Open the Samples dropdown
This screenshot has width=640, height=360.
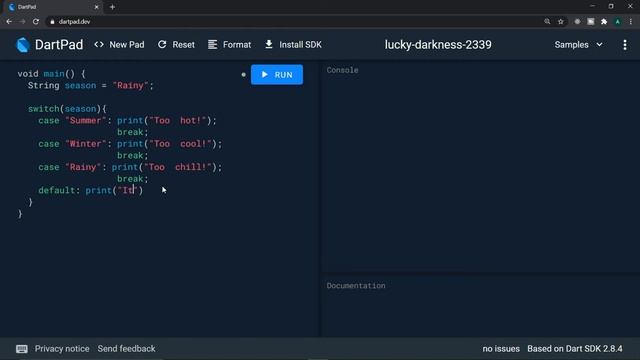pyautogui.click(x=578, y=44)
